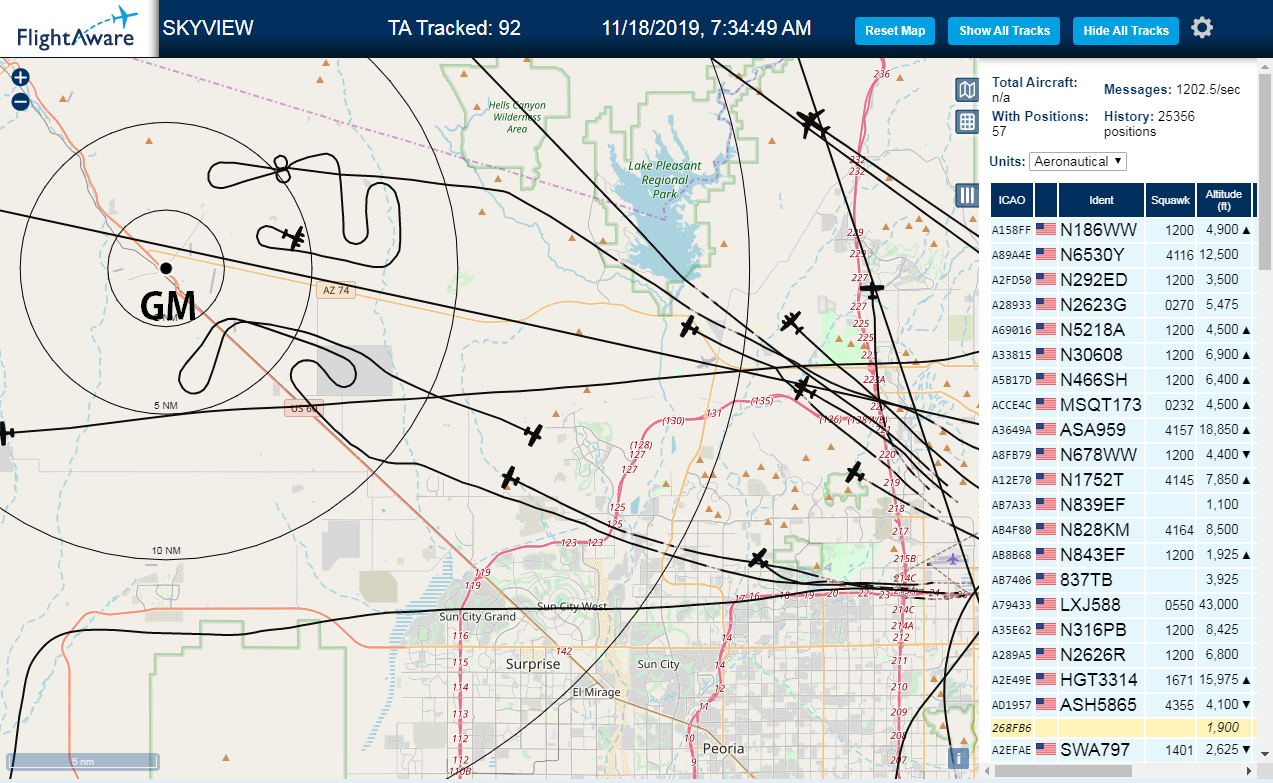Sort by the Squawk column header

1170,200
